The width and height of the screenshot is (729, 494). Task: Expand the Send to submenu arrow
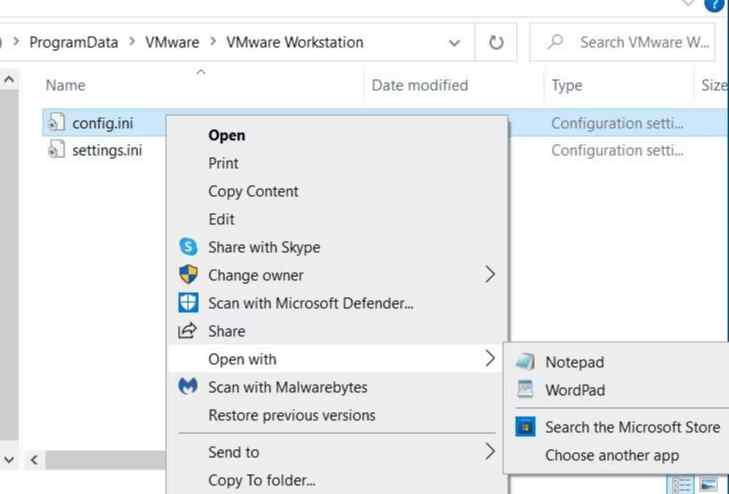pos(490,451)
